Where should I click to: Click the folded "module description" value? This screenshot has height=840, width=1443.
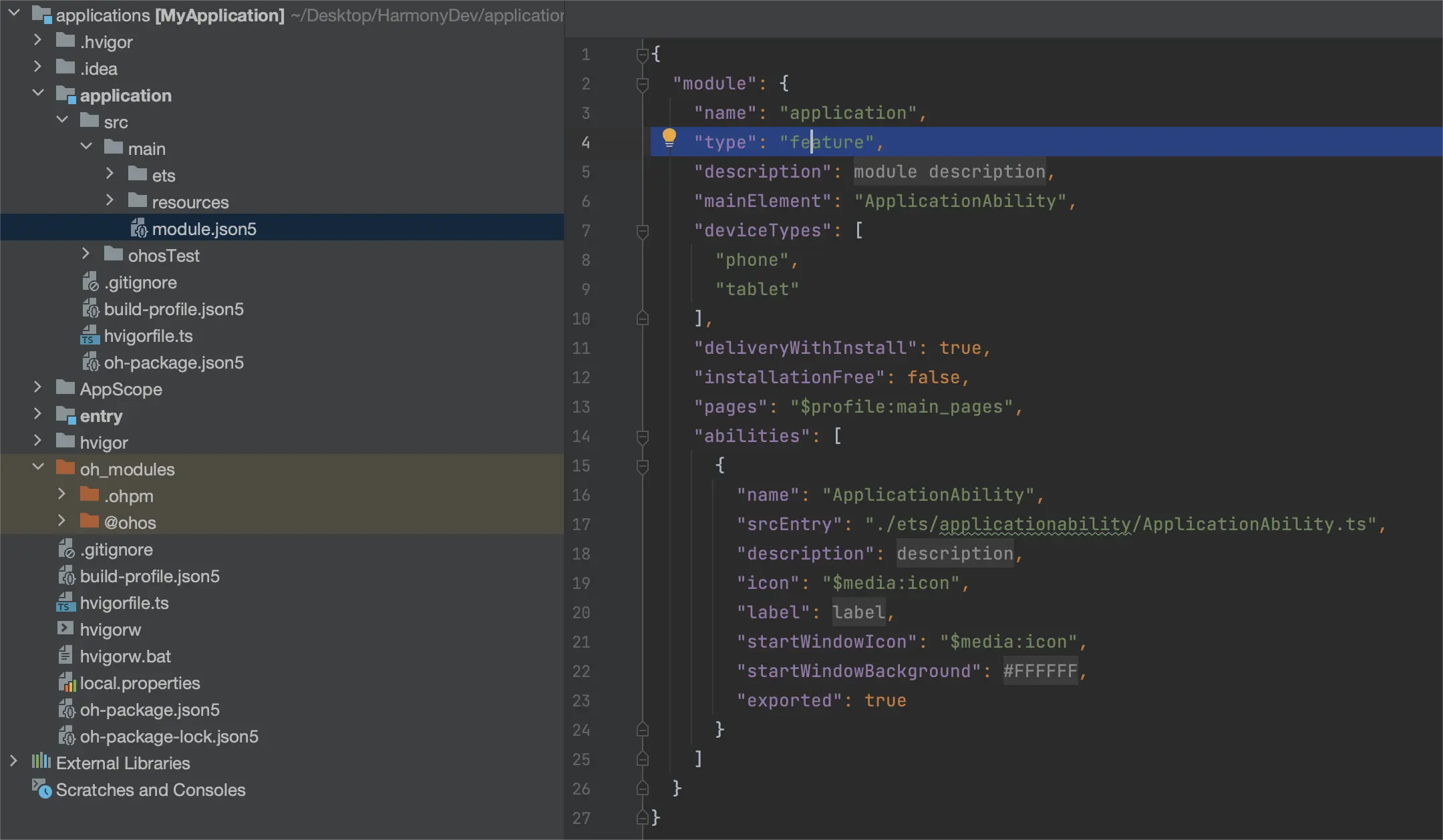(x=949, y=172)
